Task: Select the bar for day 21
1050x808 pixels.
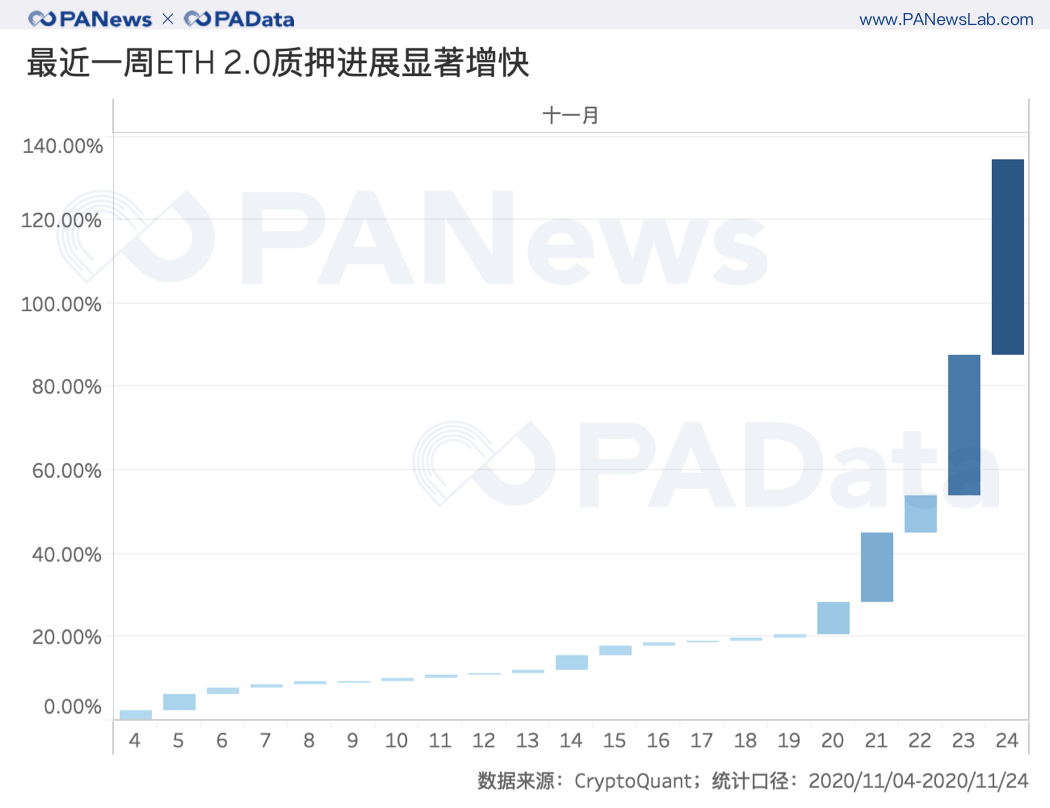Action: tap(876, 567)
